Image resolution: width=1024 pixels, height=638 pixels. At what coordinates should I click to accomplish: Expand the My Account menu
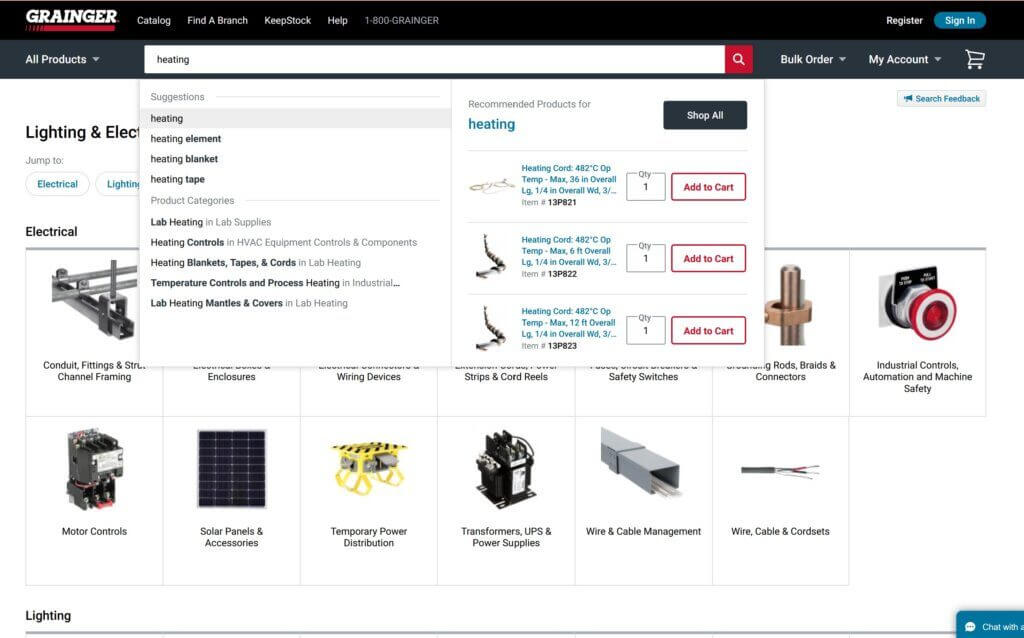[905, 59]
